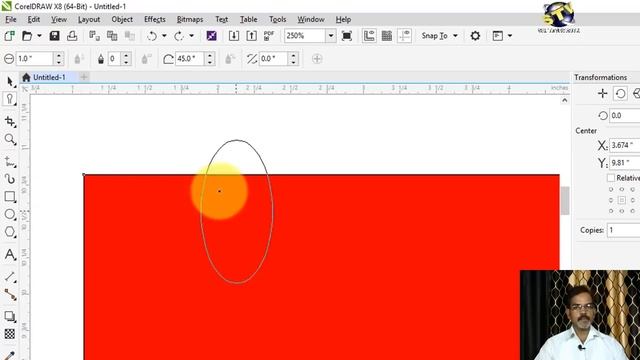This screenshot has height=360, width=640.
Task: Click the calligraphic angle field 45.0
Action: [x=189, y=59]
